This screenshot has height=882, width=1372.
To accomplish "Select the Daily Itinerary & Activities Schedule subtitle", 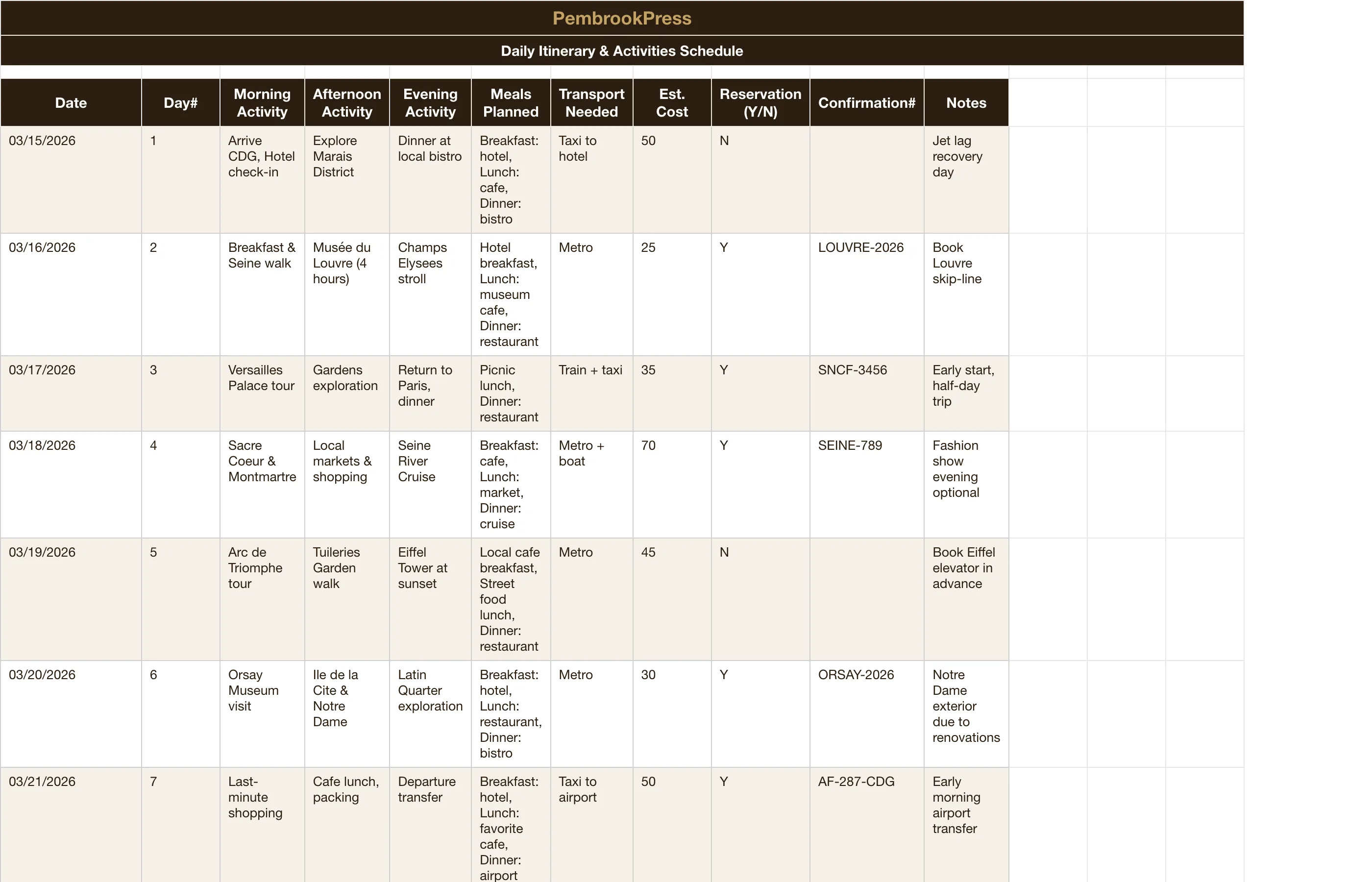I will [622, 51].
